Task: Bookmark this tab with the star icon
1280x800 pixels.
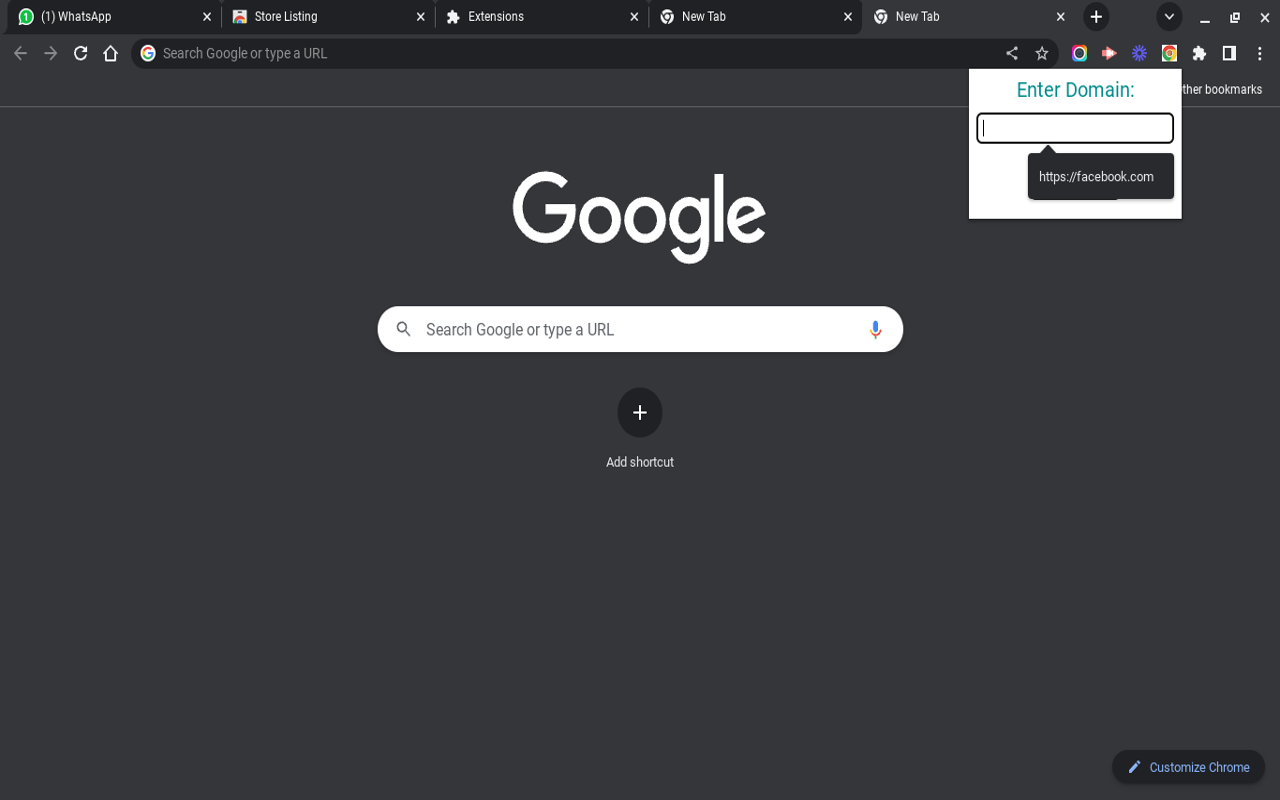Action: (x=1042, y=53)
